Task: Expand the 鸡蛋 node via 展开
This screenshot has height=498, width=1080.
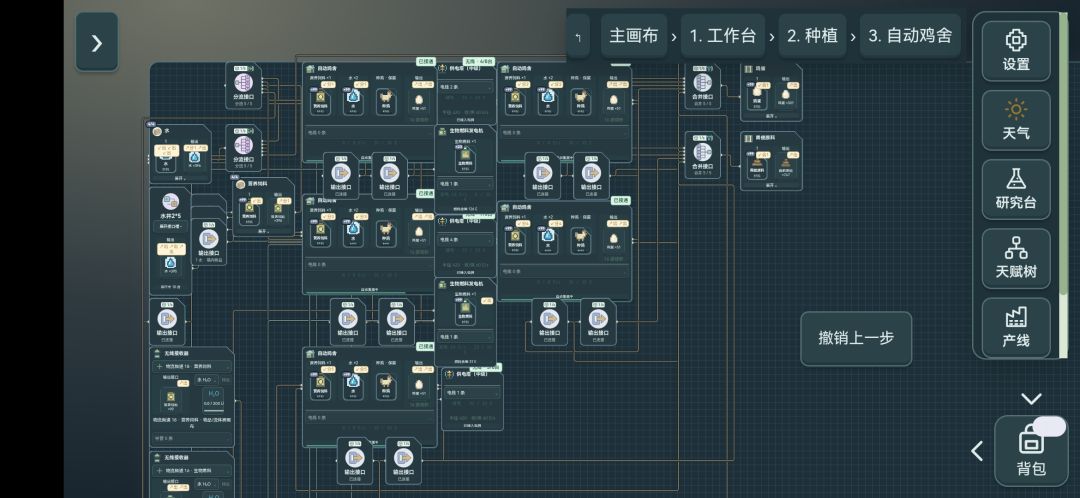Action: coord(770,116)
